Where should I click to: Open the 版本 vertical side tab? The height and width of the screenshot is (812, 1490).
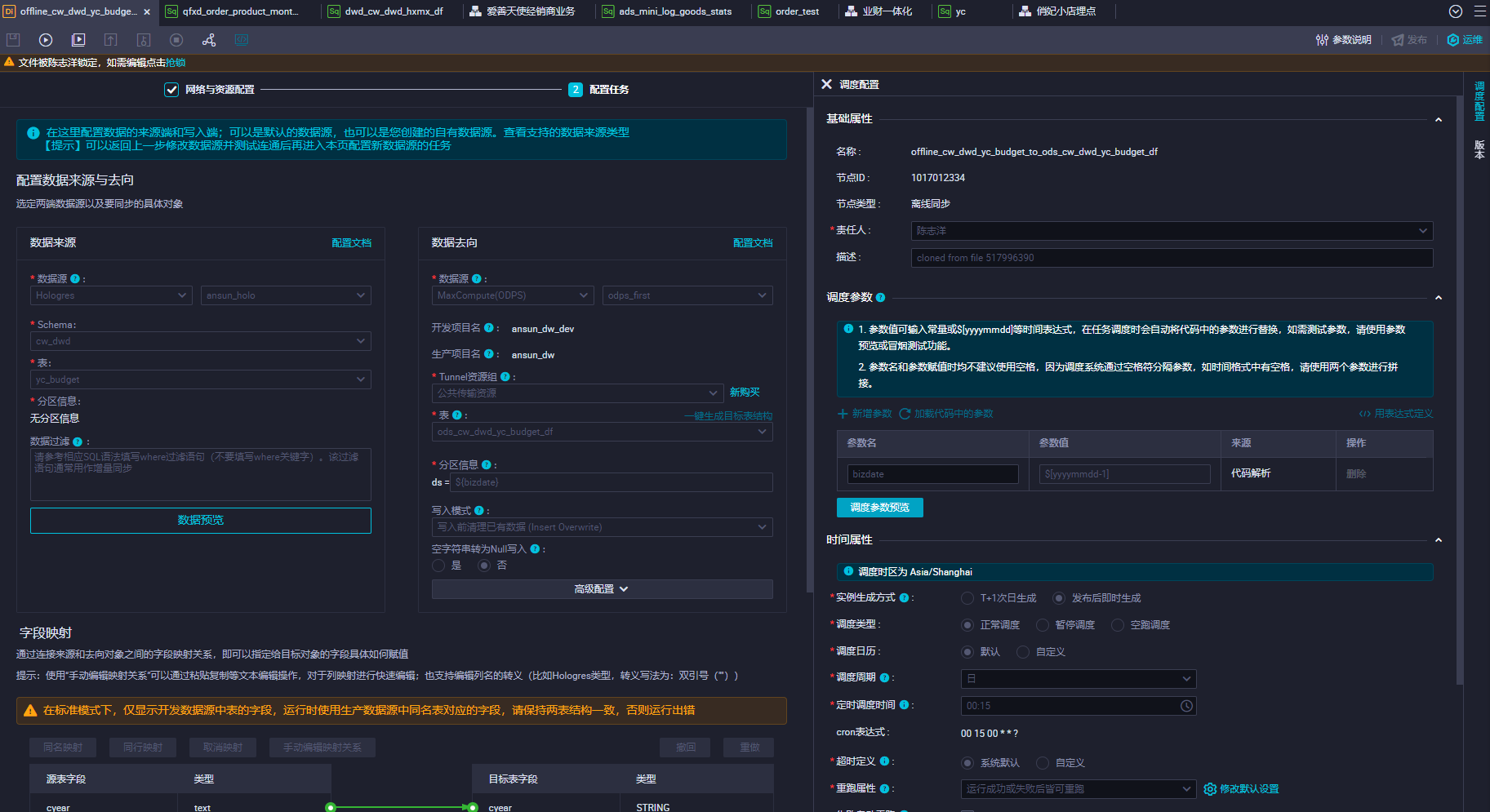[1479, 149]
